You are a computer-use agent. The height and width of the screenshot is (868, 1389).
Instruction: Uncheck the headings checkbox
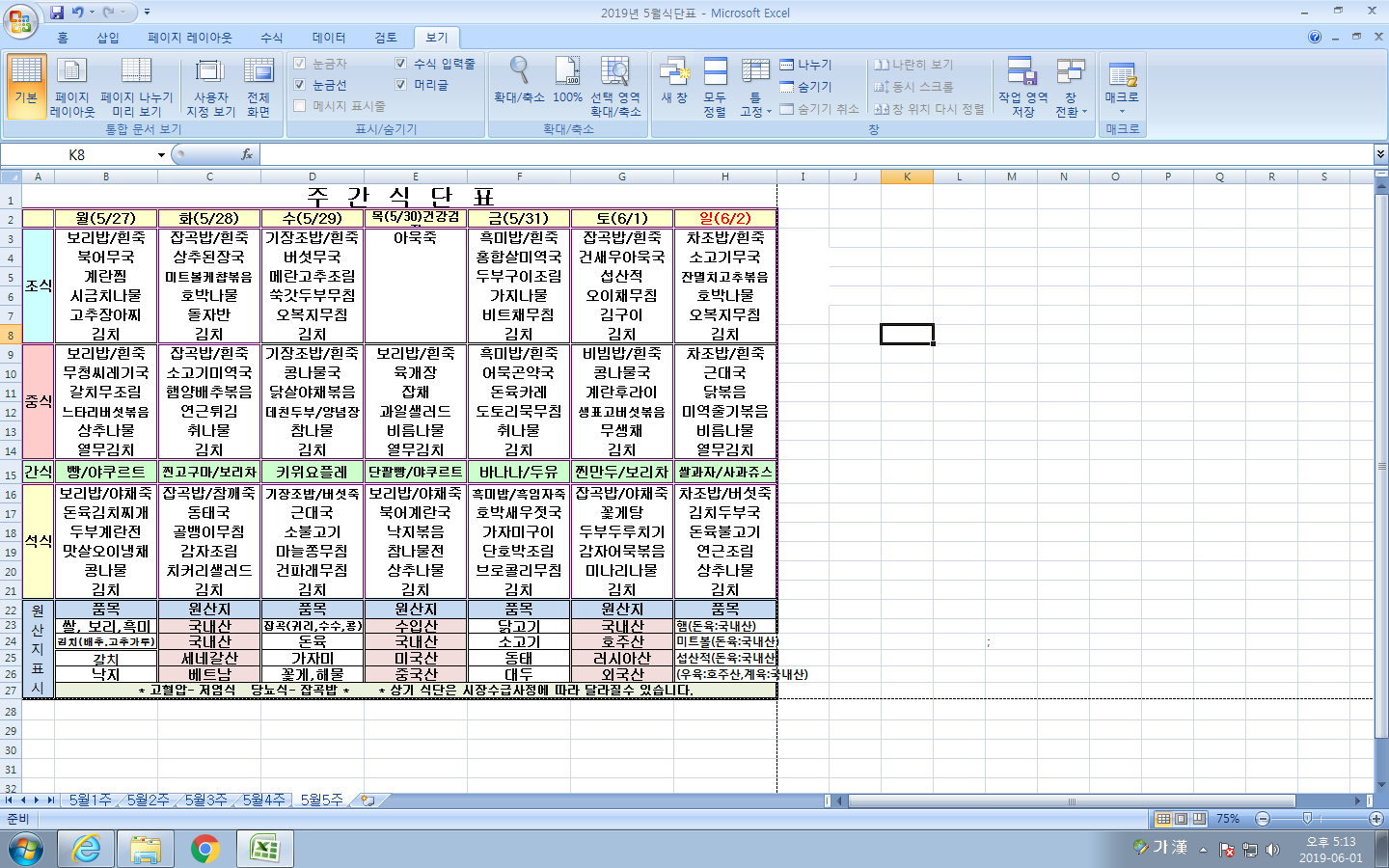(x=401, y=85)
